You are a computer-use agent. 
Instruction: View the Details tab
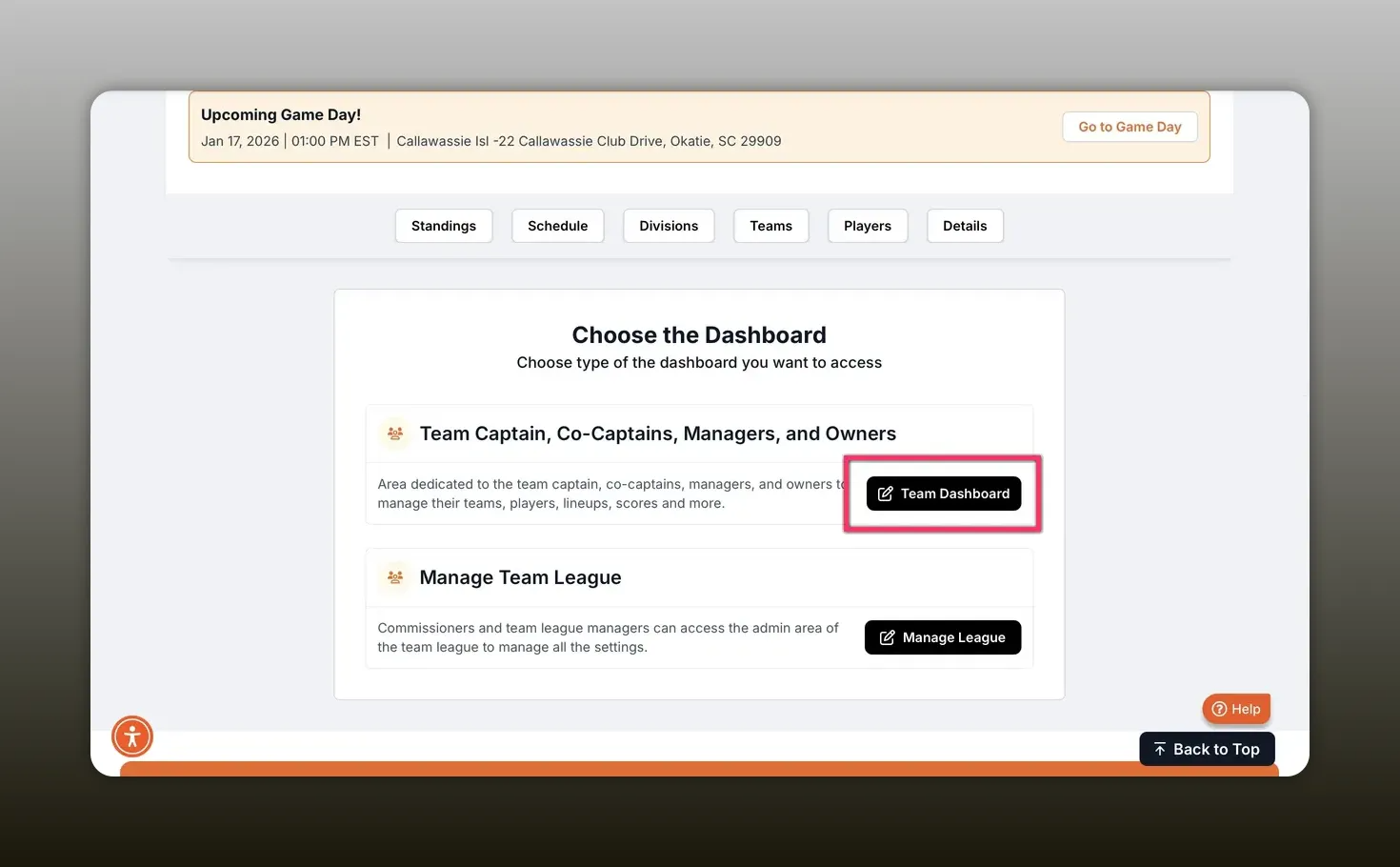pyautogui.click(x=965, y=226)
